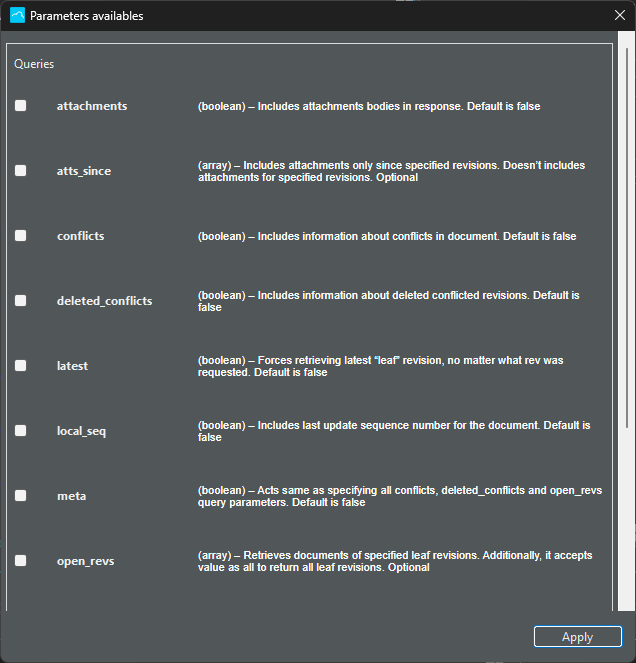The width and height of the screenshot is (636, 663).
Task: Check the atts_since parameter box
Action: click(21, 171)
